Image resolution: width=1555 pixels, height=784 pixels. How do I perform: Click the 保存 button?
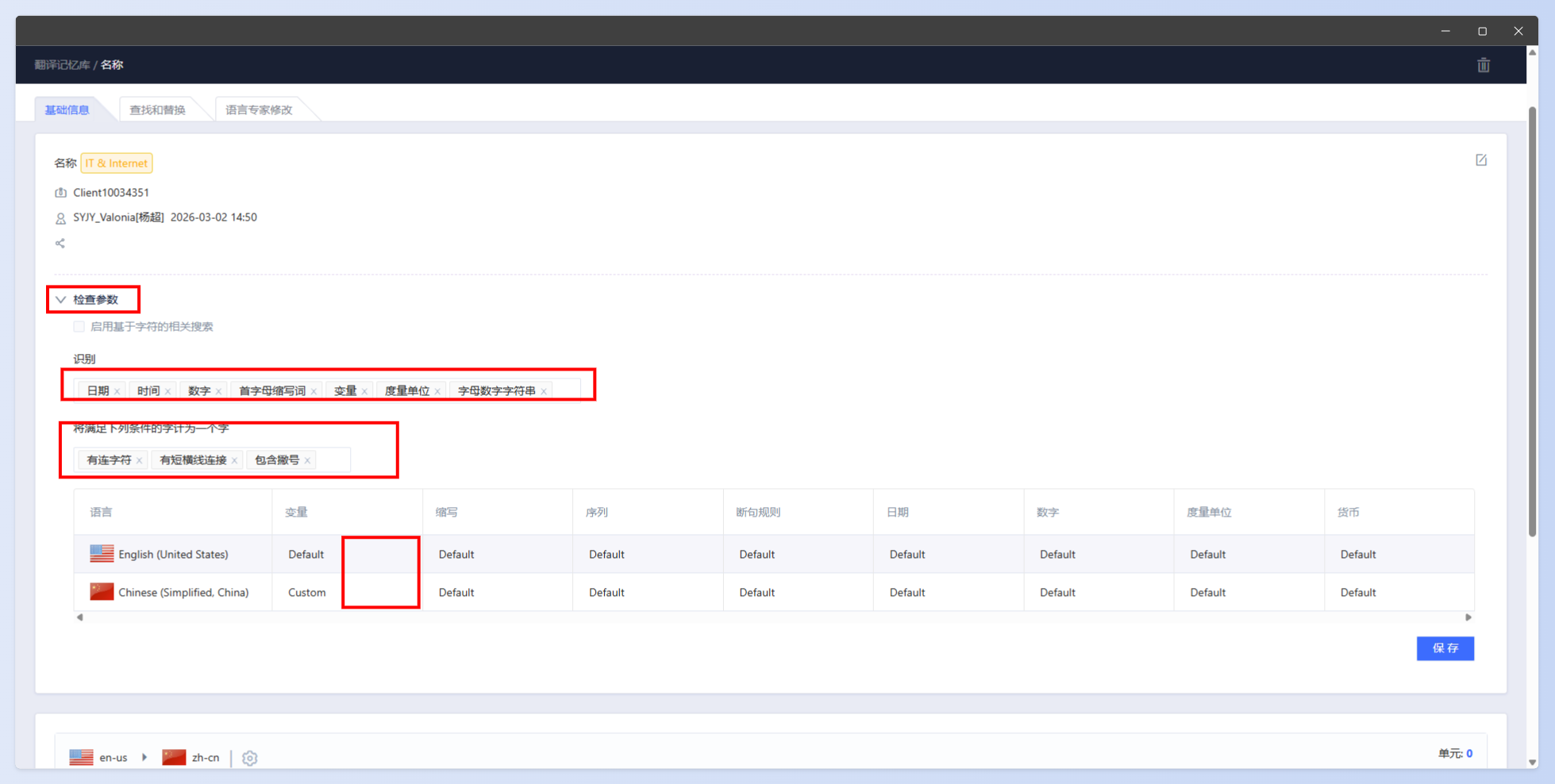[1445, 648]
